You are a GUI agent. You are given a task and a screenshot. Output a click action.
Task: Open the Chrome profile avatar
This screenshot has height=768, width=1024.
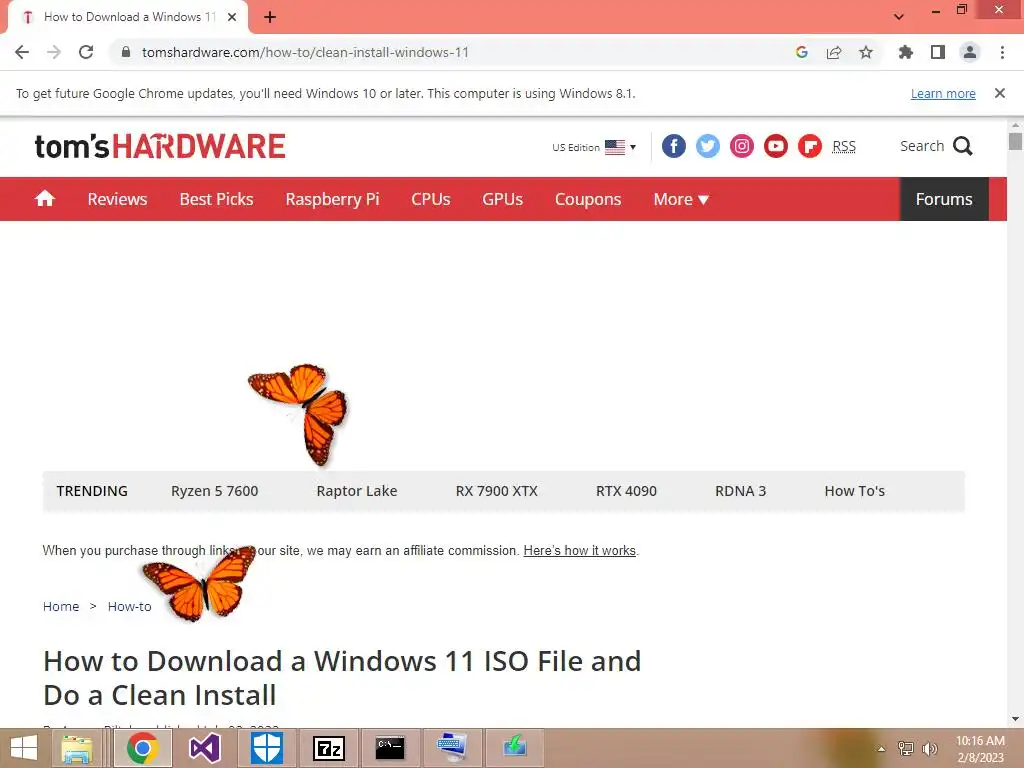(970, 52)
